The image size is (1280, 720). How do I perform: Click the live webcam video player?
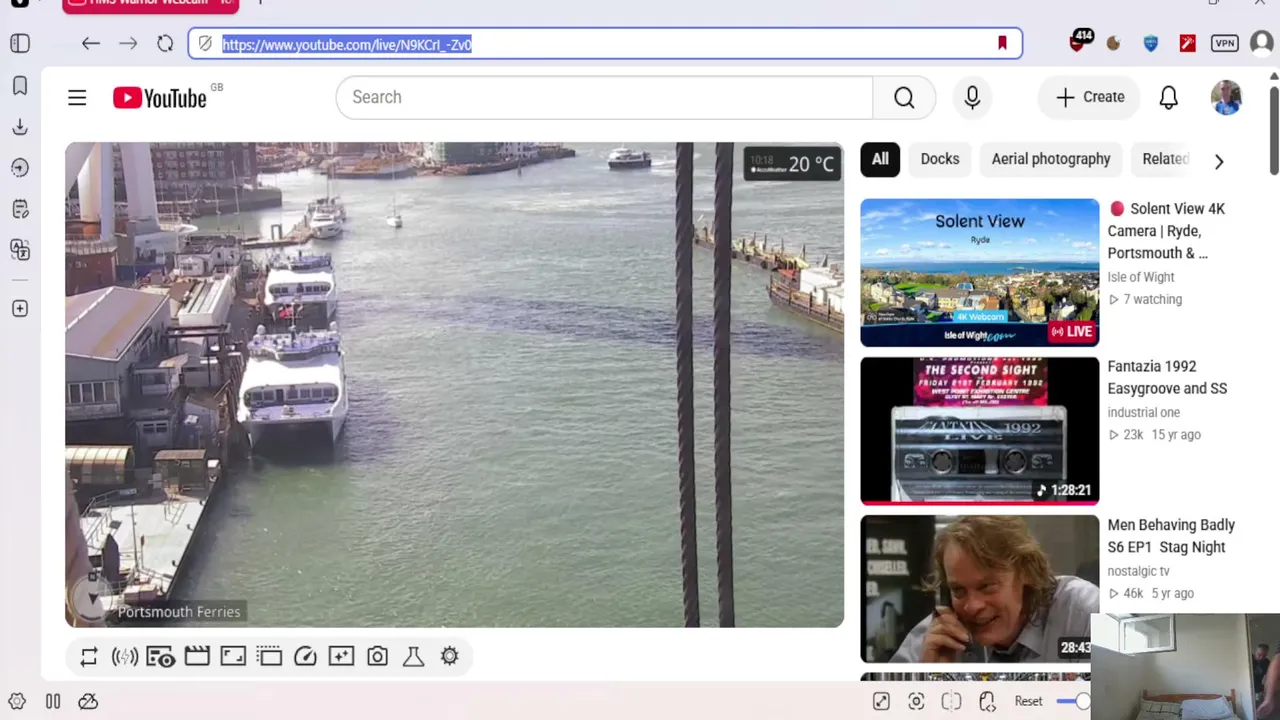pos(455,385)
